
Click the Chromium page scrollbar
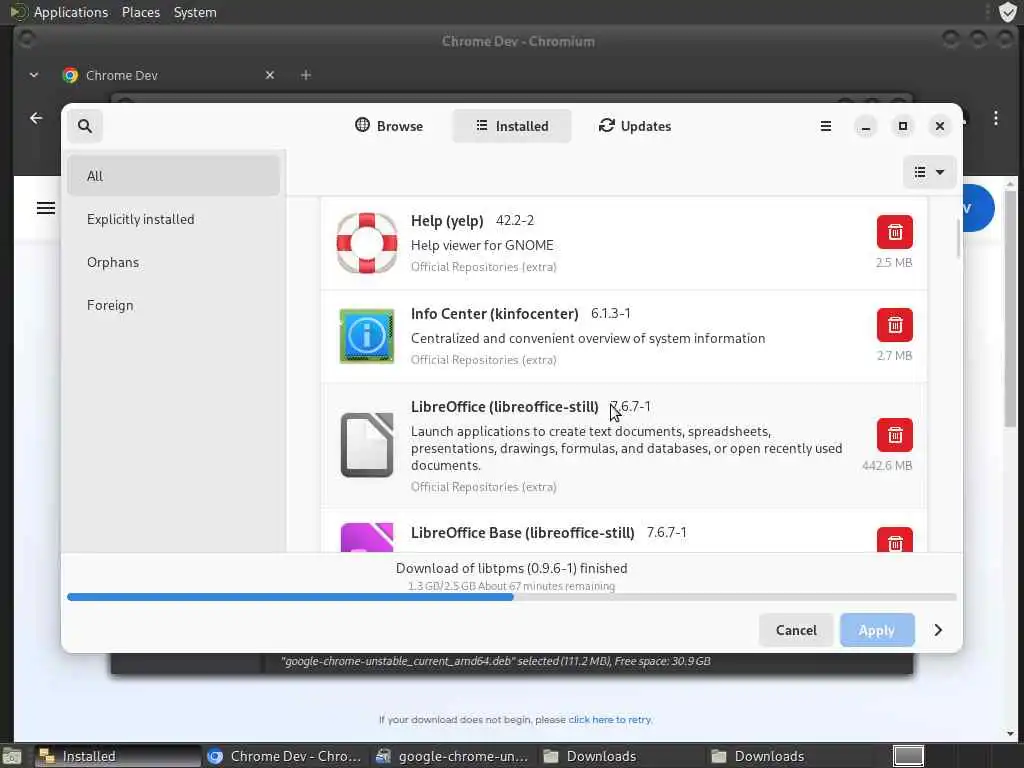pyautogui.click(x=1010, y=307)
